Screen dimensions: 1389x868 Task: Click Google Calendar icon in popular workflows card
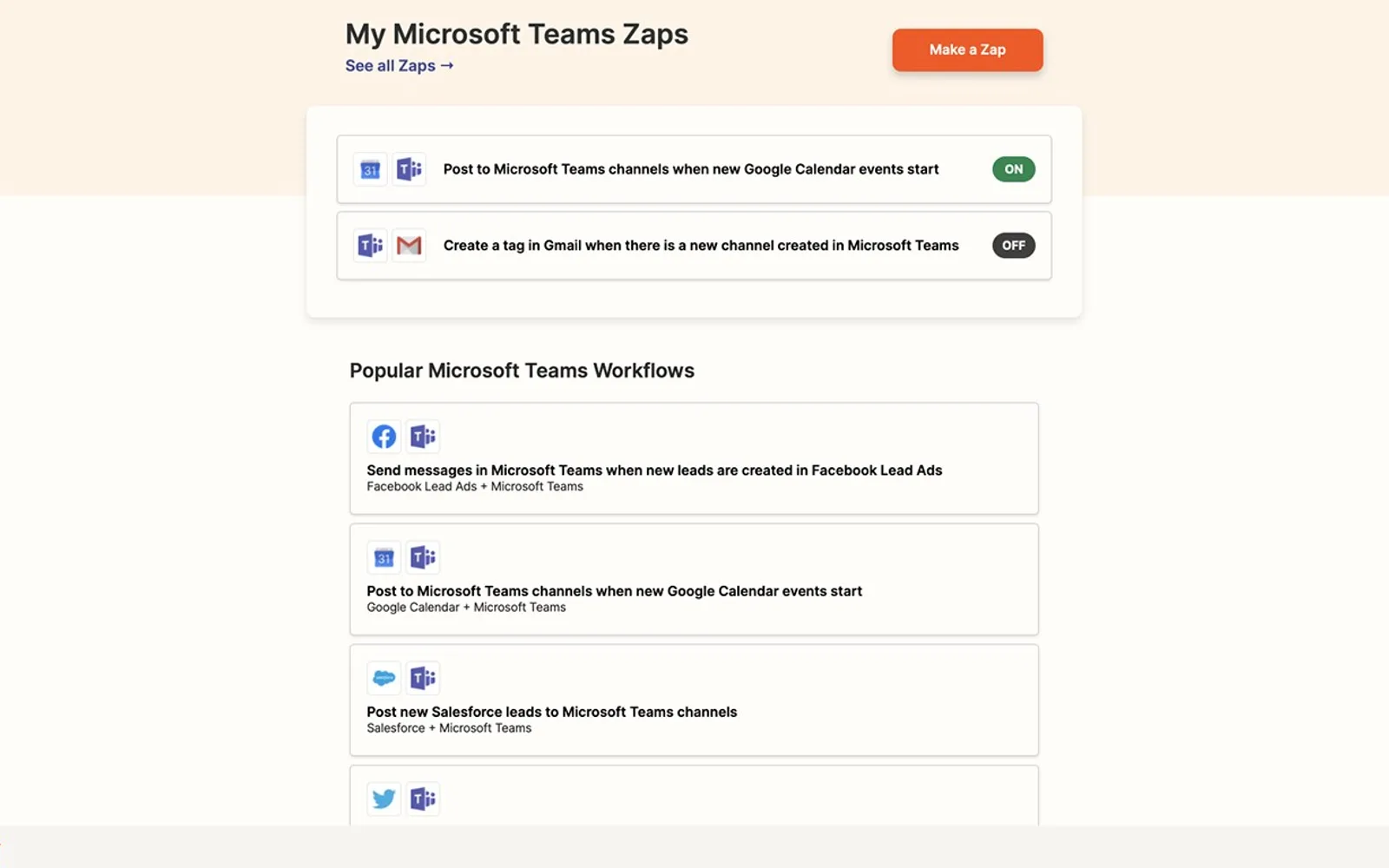[384, 557]
